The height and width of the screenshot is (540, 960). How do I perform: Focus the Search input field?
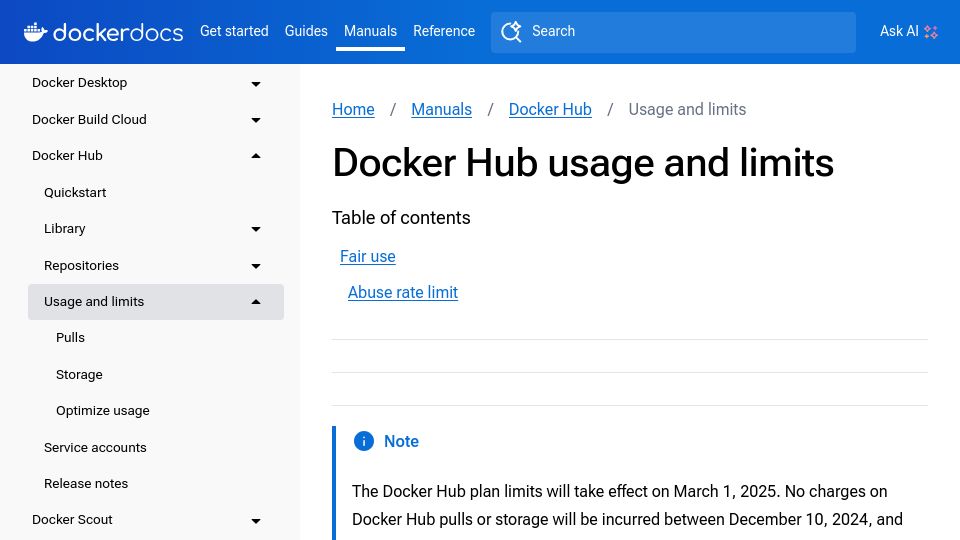(x=673, y=32)
